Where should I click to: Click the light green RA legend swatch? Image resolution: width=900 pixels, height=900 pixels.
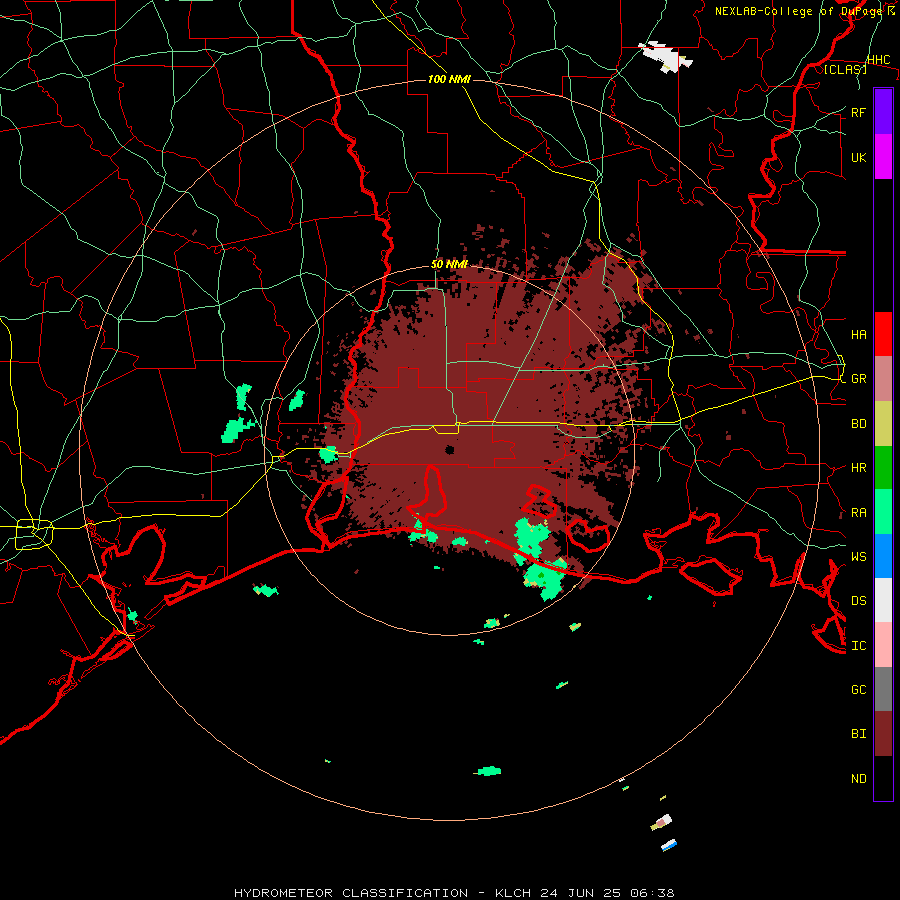click(x=883, y=512)
